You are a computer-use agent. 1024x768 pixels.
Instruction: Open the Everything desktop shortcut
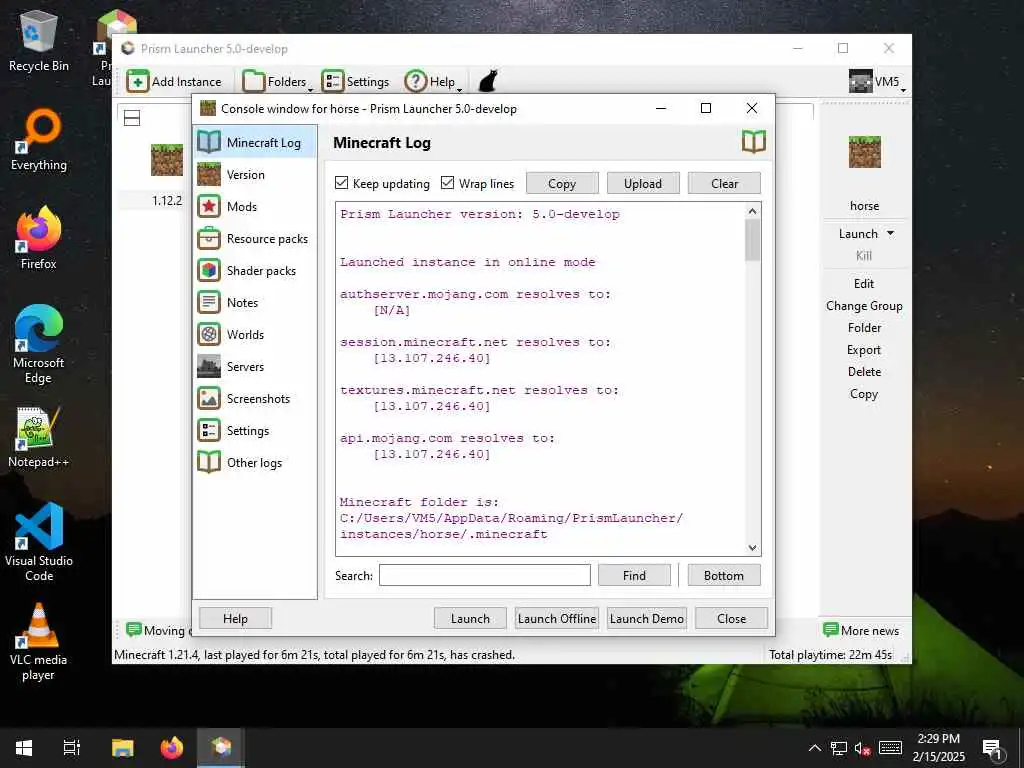(x=39, y=140)
